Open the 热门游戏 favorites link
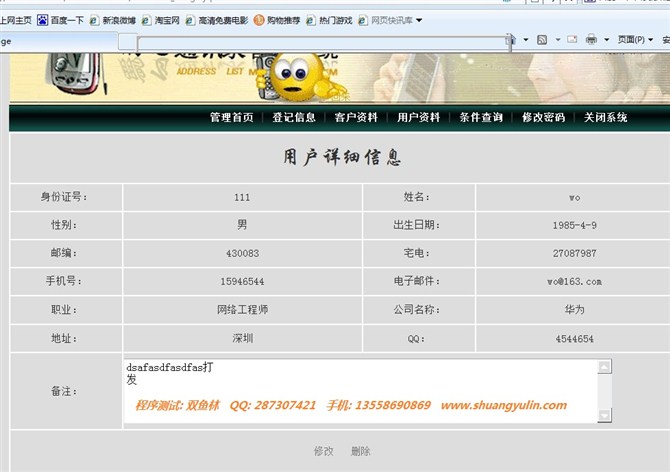 [329, 20]
